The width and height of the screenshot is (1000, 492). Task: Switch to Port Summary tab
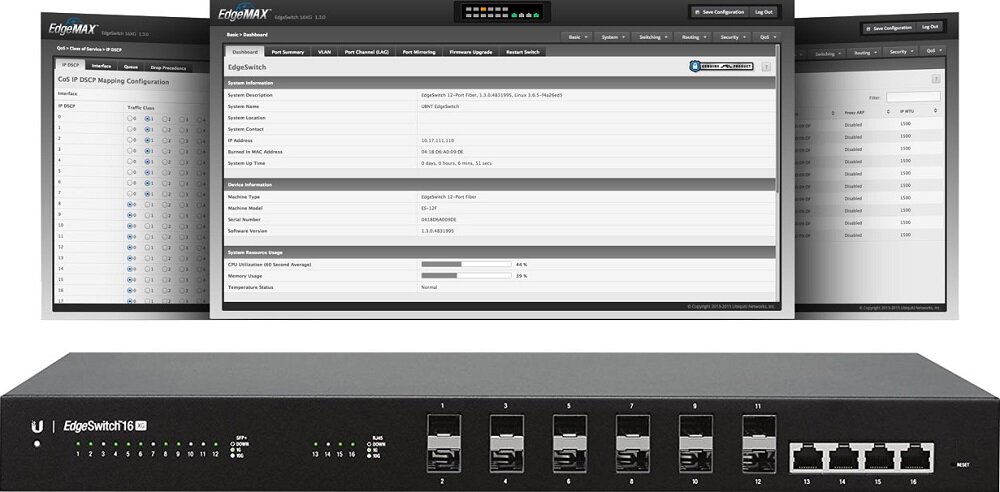coord(288,52)
